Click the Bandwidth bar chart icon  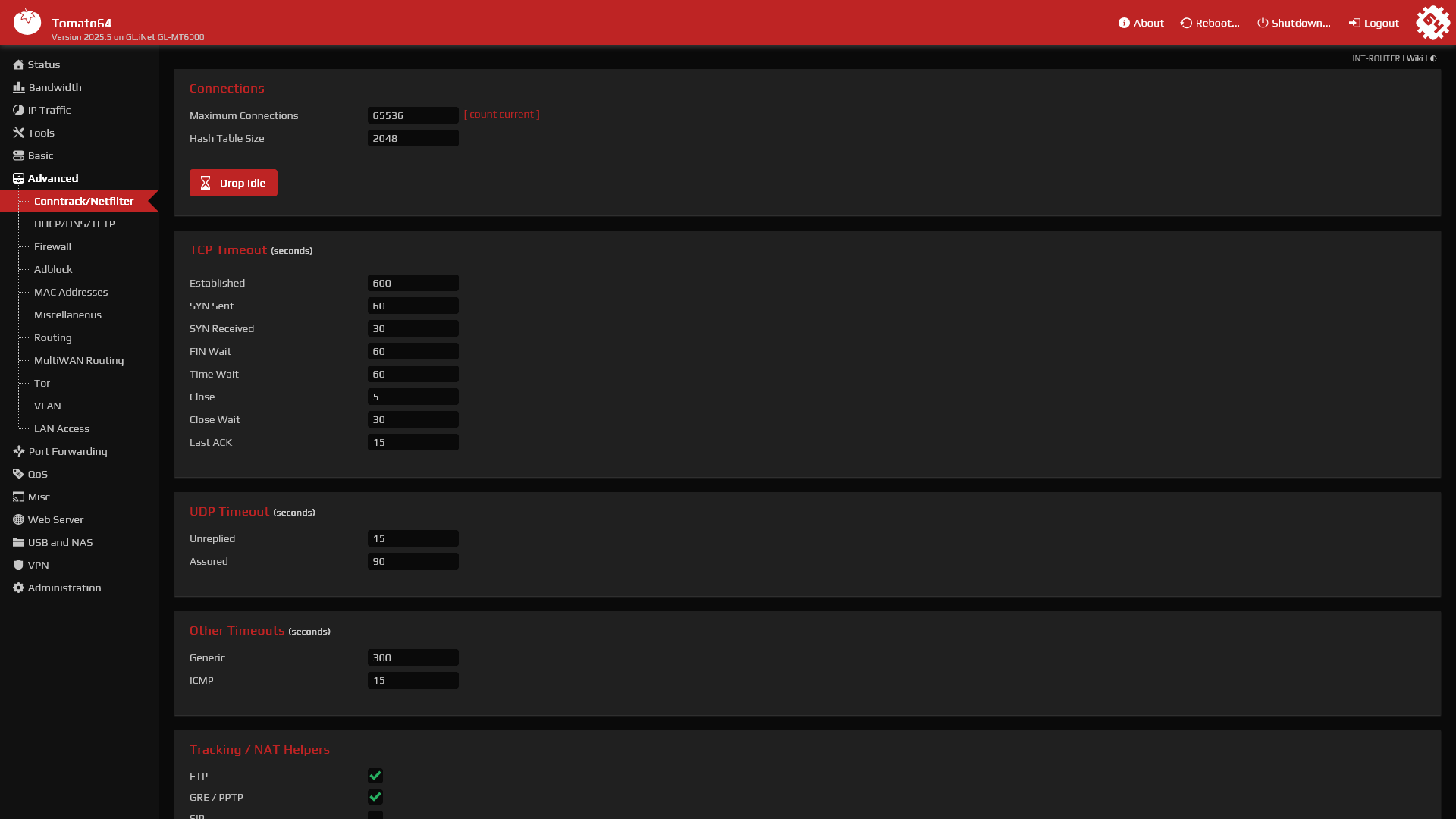click(18, 88)
